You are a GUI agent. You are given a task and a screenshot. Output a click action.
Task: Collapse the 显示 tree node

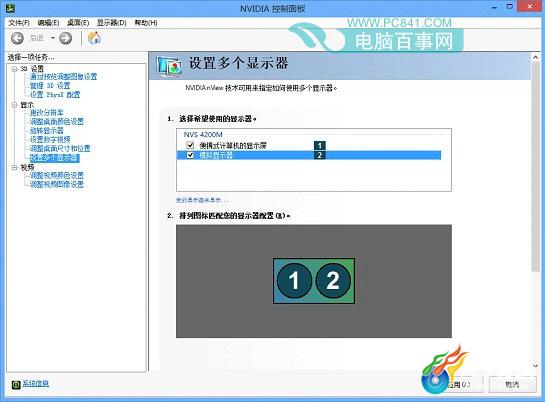(14, 105)
